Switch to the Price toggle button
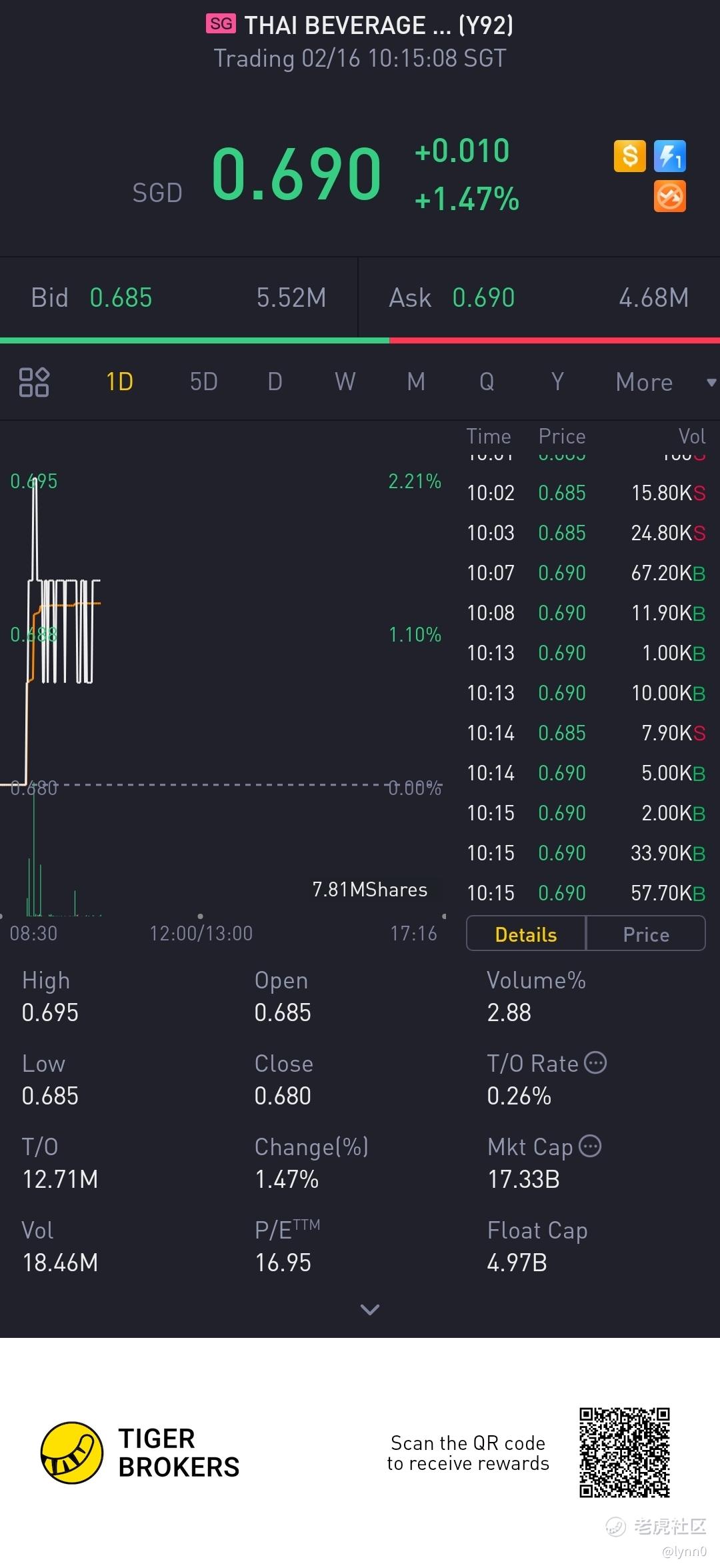The width and height of the screenshot is (720, 1568). tap(645, 934)
